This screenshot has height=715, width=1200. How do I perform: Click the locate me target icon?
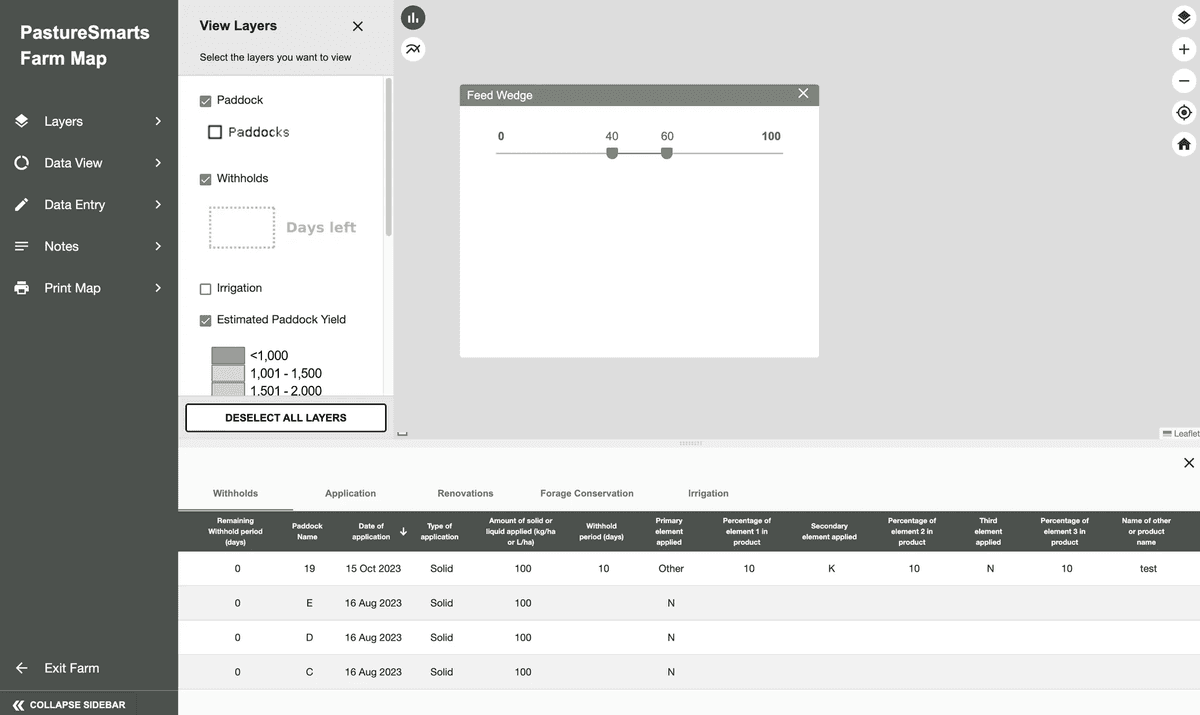(1184, 113)
